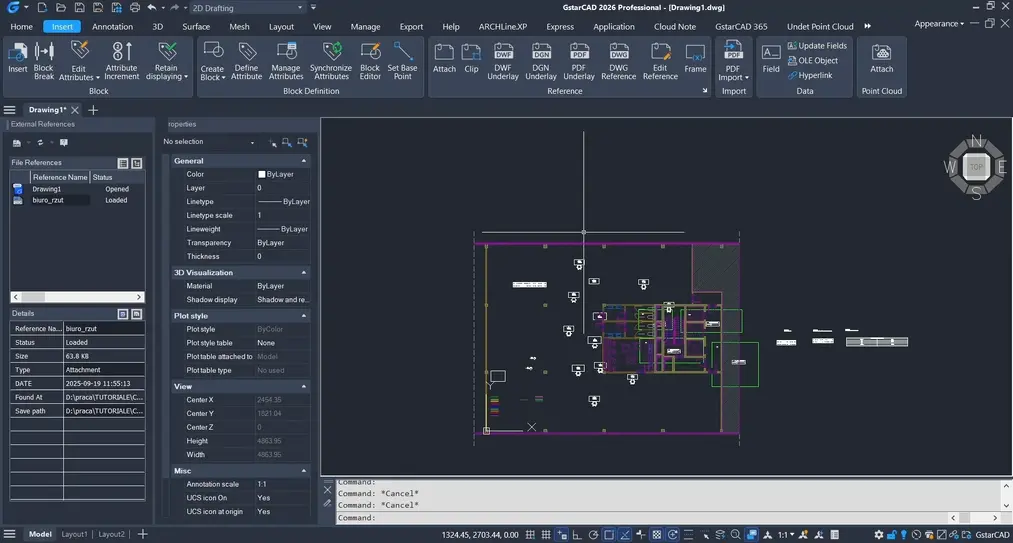The width and height of the screenshot is (1013, 543).
Task: Switch File References to tree view
Action: click(x=136, y=163)
